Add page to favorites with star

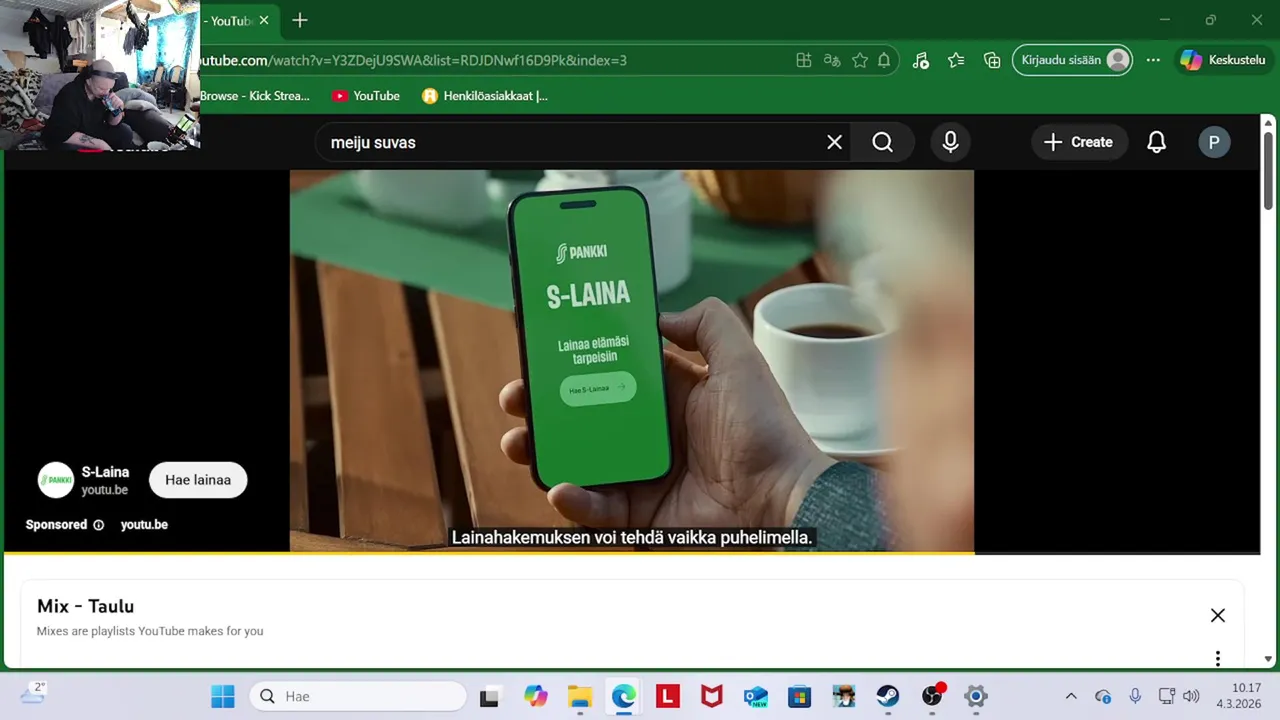coord(859,60)
